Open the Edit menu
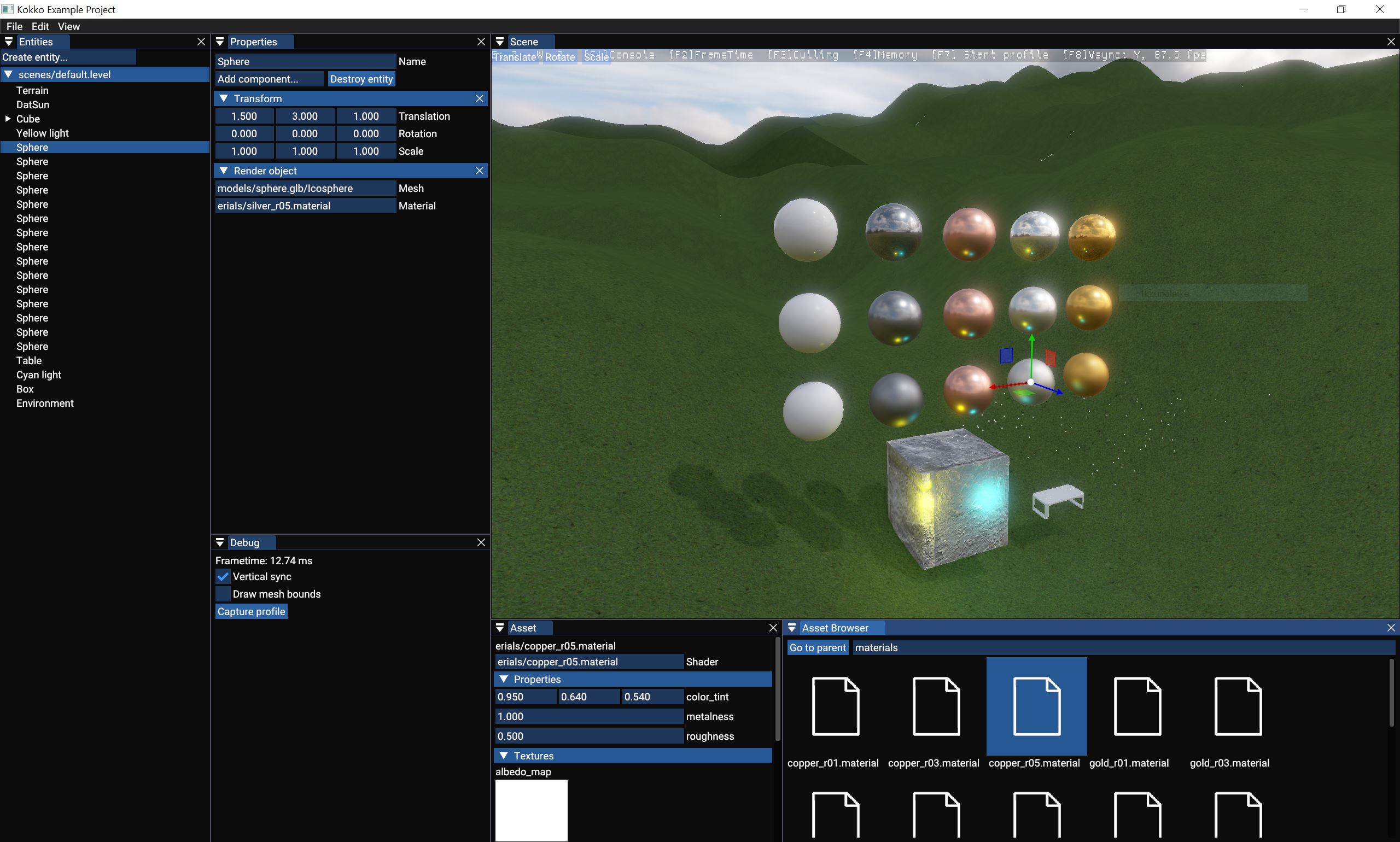The height and width of the screenshot is (842, 1400). [x=40, y=26]
